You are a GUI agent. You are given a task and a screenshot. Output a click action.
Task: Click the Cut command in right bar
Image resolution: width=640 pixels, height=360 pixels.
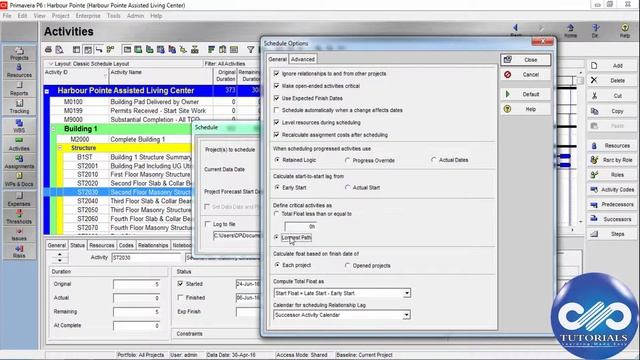612,96
